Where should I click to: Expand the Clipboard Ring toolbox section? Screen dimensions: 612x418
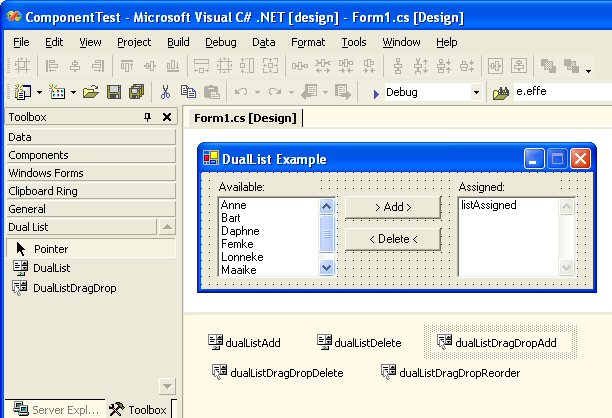(91, 191)
